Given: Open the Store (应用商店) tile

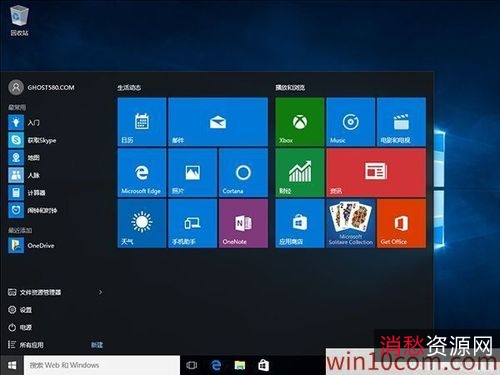Looking at the screenshot, I should (x=300, y=223).
